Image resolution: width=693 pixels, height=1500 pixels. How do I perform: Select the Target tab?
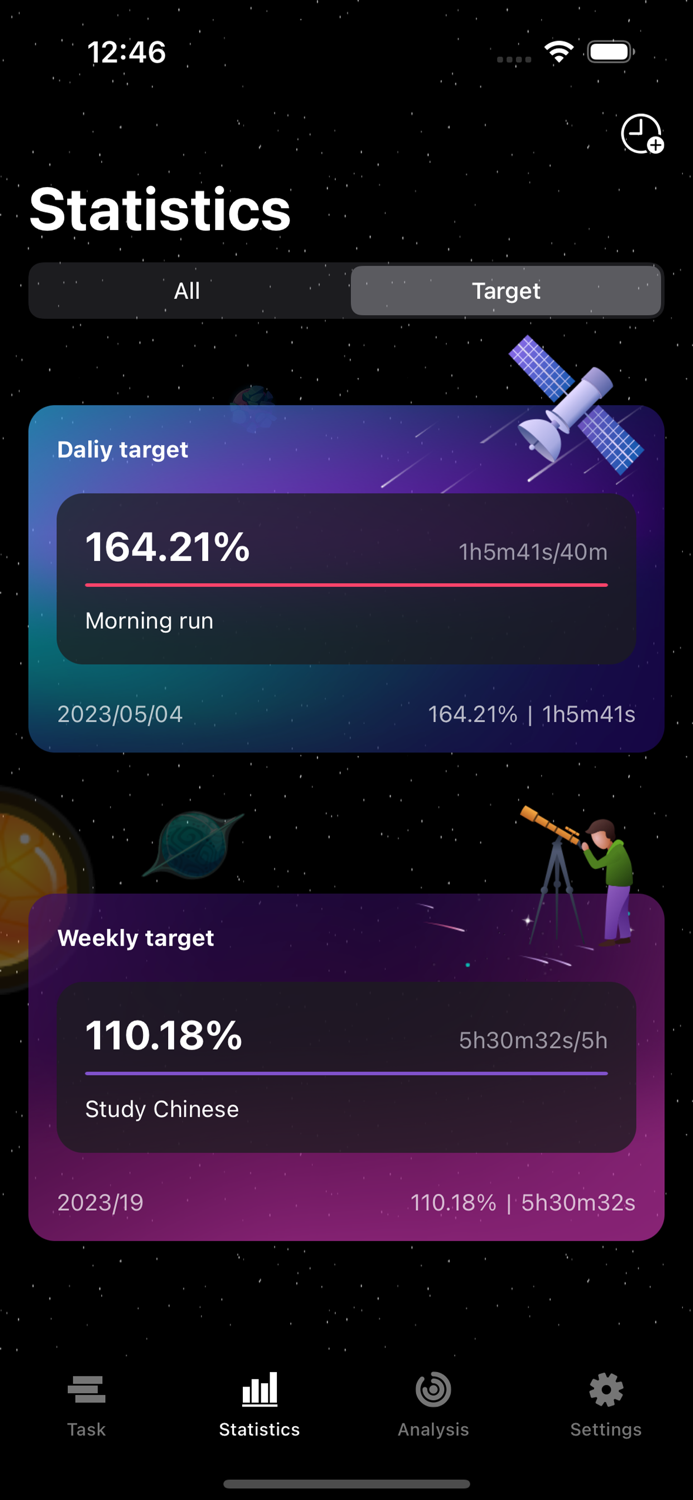[x=506, y=291]
